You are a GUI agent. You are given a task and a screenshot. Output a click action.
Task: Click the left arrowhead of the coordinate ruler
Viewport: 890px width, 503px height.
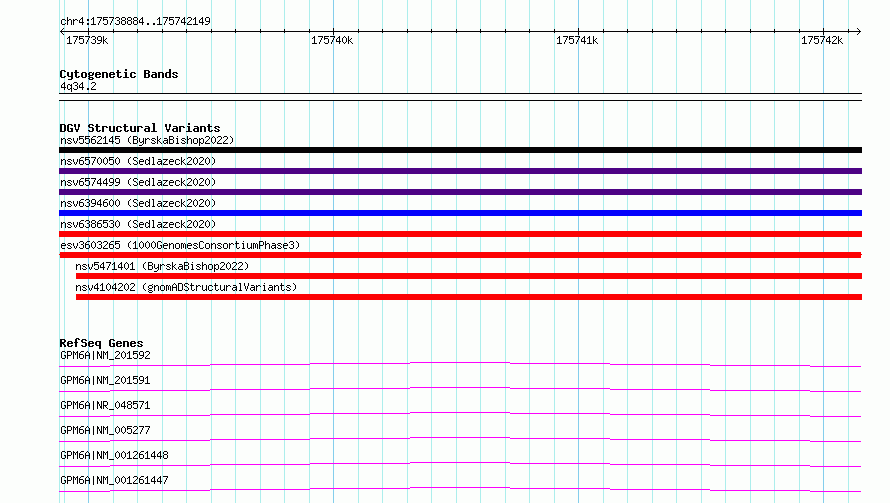coord(62,31)
